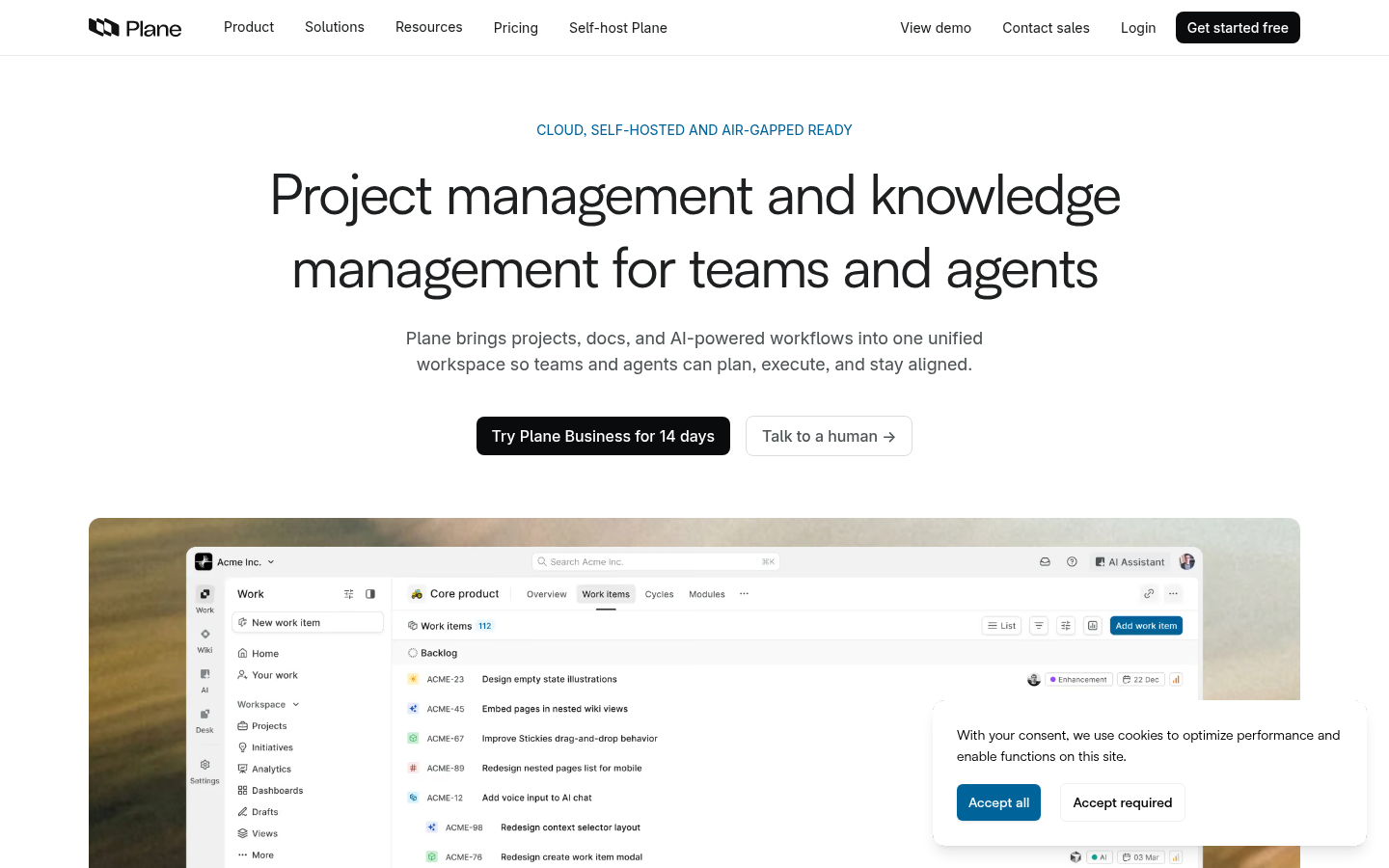Accept all cookies

point(998,802)
